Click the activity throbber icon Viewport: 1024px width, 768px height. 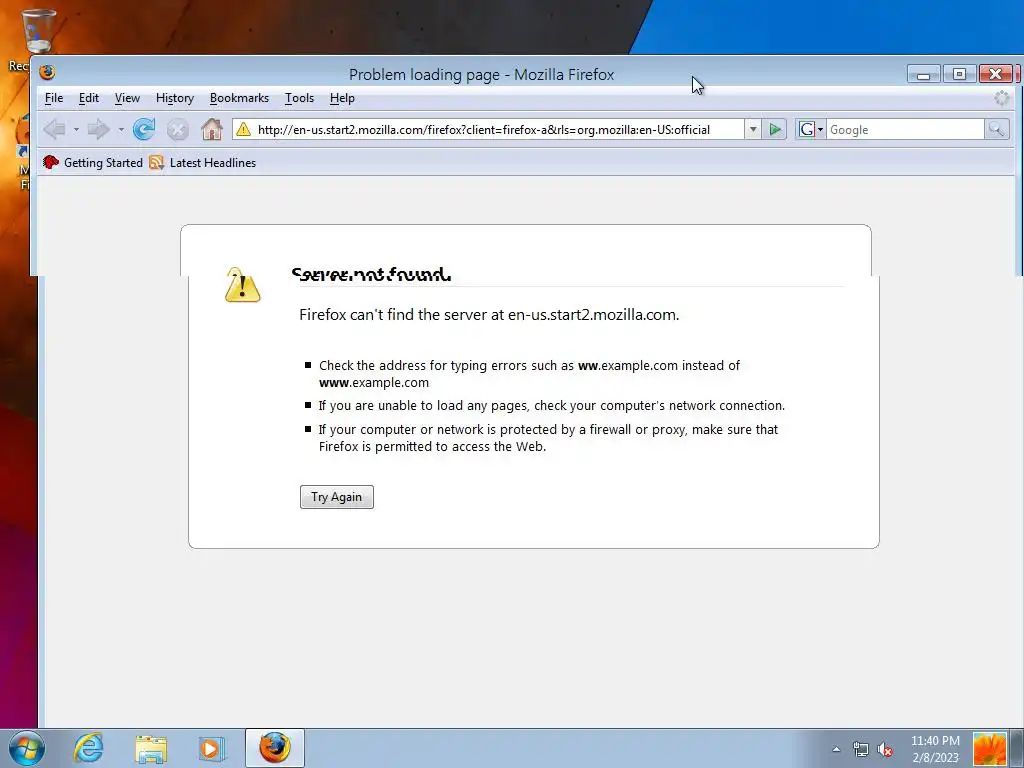click(1001, 98)
